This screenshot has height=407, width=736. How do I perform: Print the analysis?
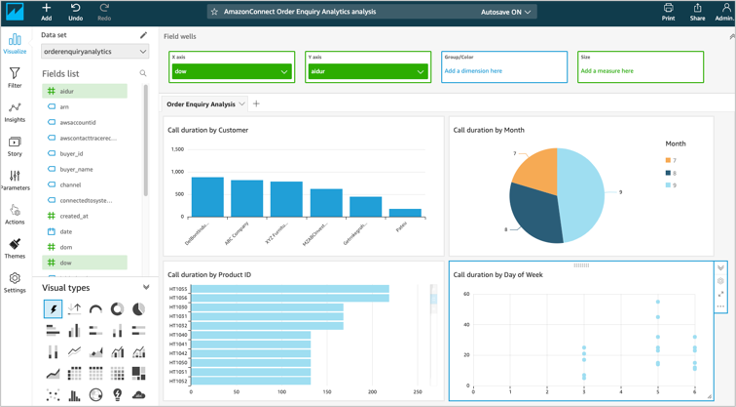coord(668,12)
